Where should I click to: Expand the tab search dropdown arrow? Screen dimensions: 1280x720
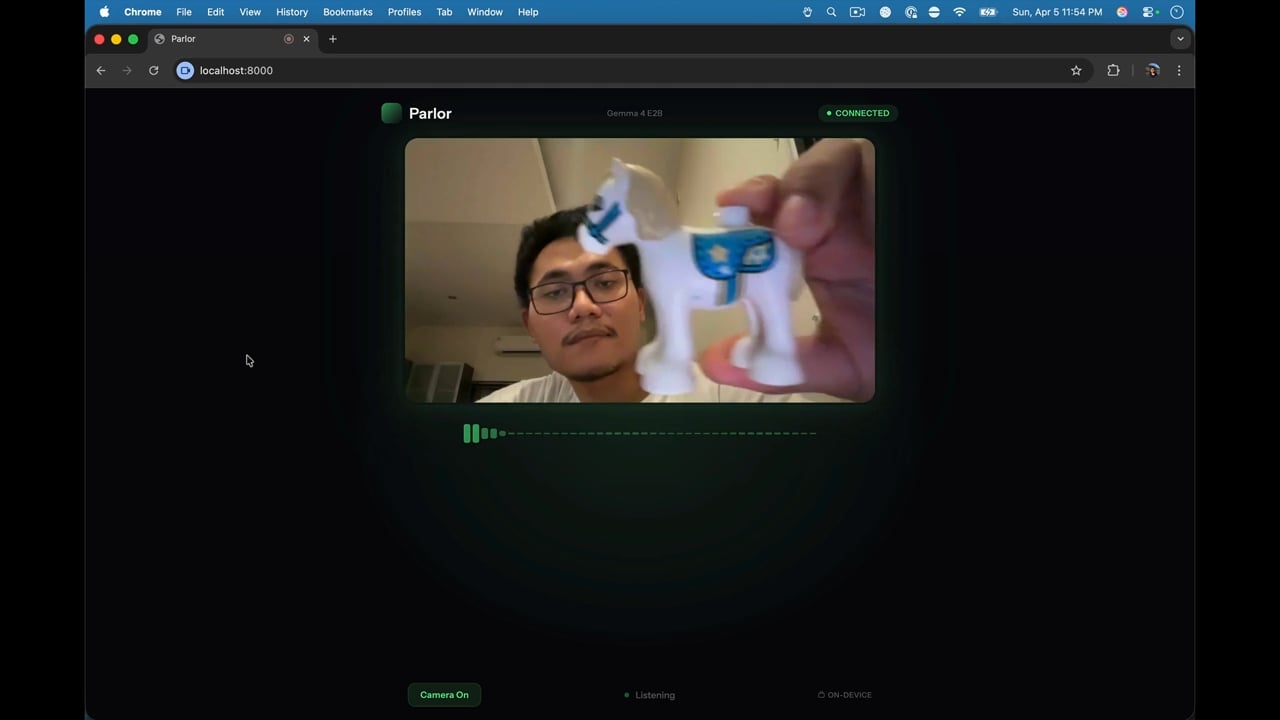pyautogui.click(x=1180, y=39)
